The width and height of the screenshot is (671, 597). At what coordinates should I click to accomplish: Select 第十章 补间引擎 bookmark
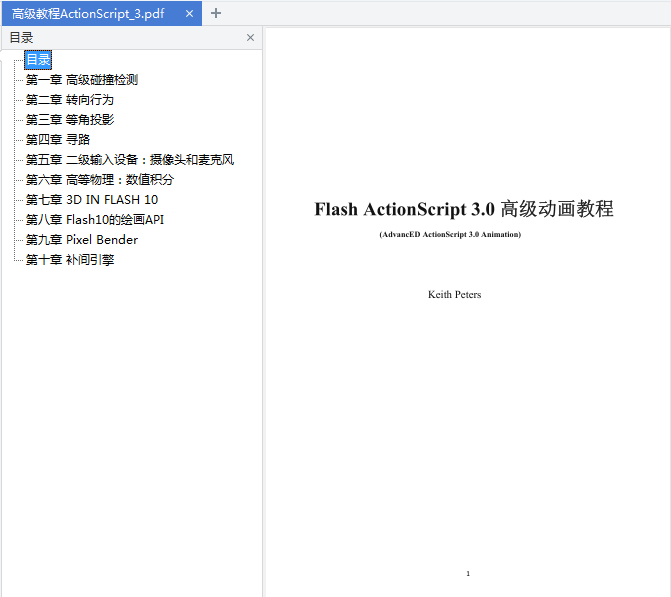pyautogui.click(x=70, y=260)
